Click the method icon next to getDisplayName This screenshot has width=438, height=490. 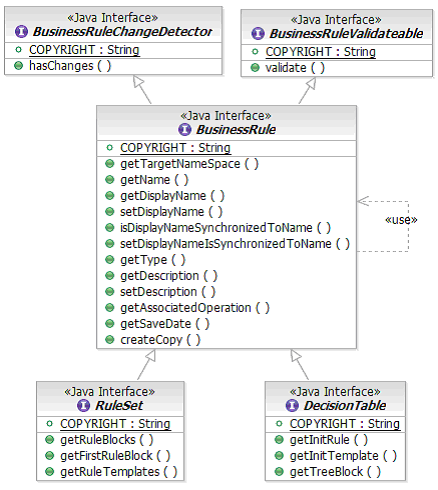pyautogui.click(x=110, y=196)
